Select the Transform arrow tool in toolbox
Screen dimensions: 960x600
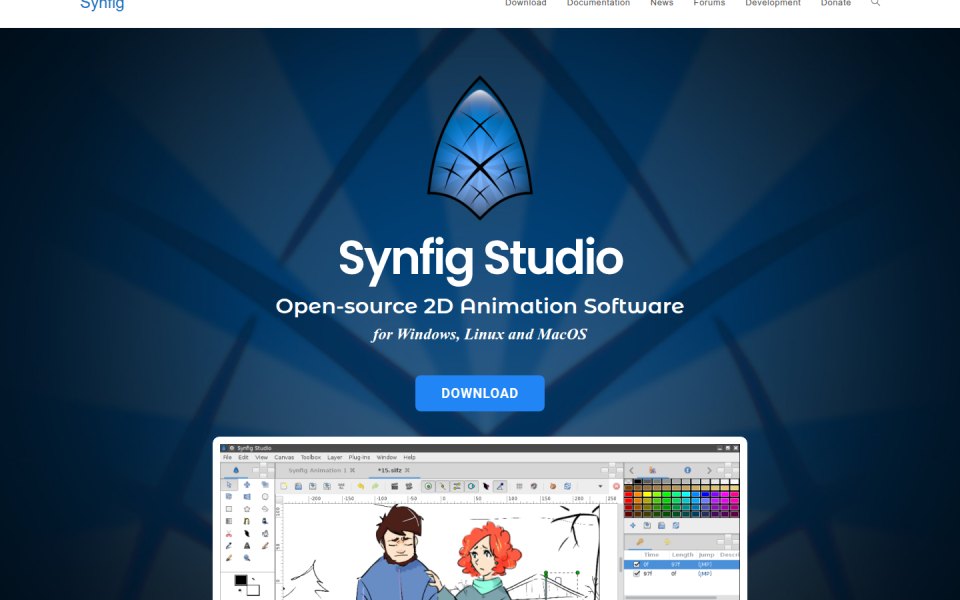click(229, 484)
